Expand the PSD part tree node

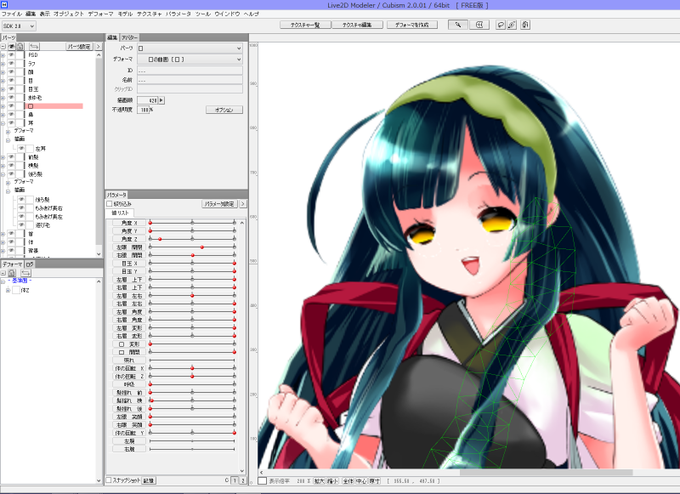(3, 55)
